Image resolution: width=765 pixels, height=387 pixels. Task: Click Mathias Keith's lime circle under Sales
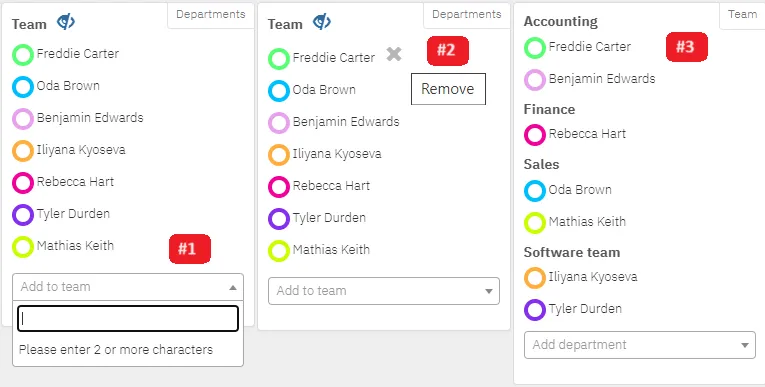[x=535, y=223]
